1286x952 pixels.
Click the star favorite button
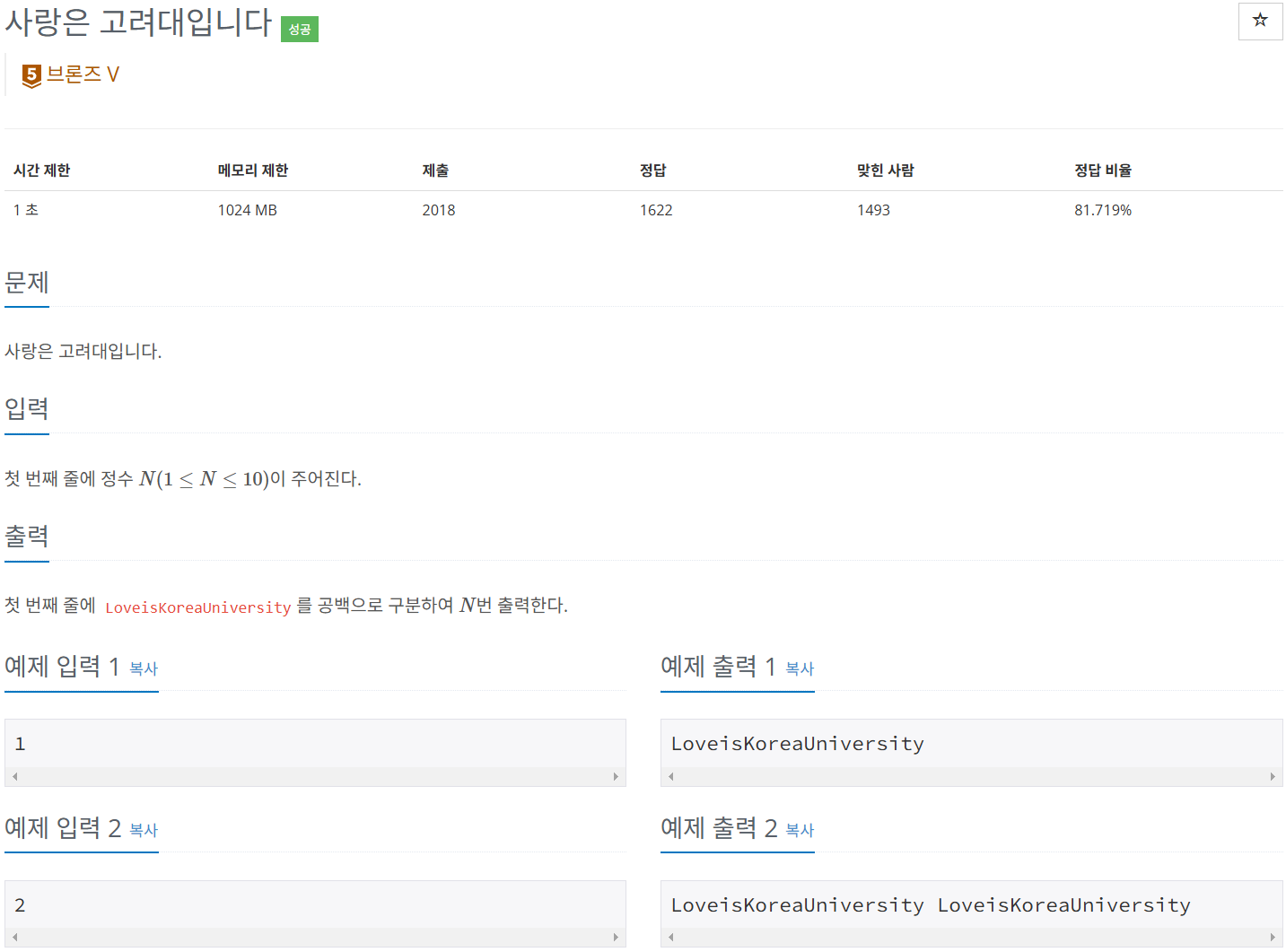tap(1260, 21)
